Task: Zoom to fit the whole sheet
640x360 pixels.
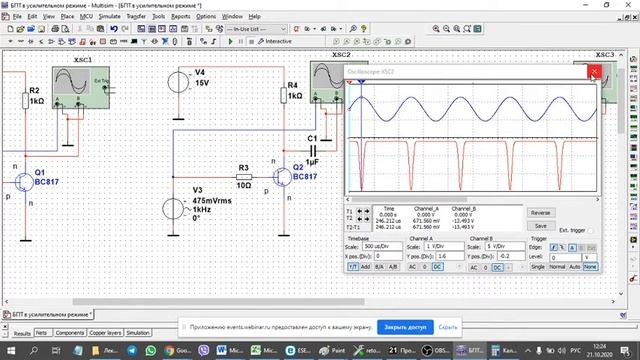Action: (x=467, y=29)
